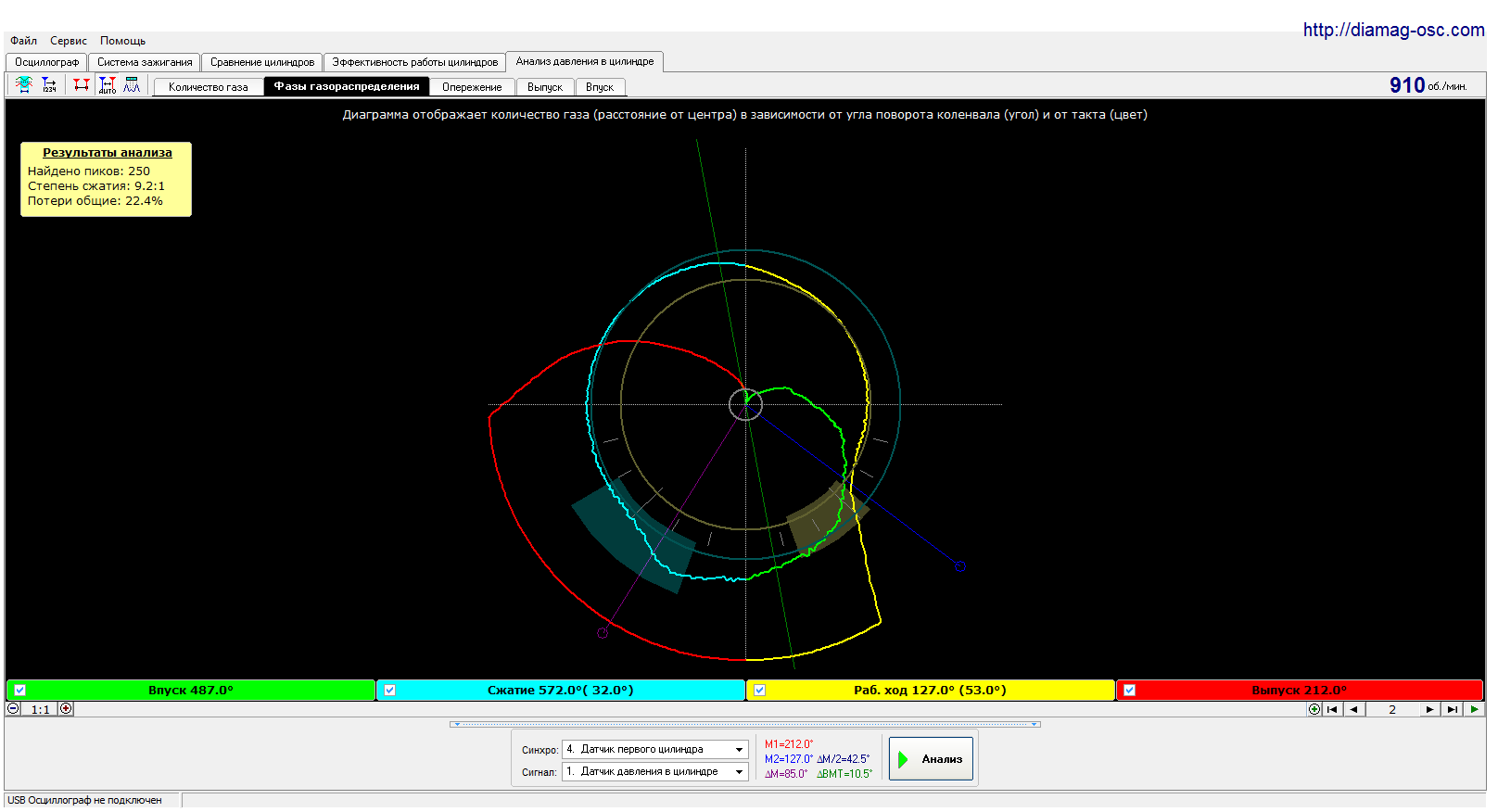Click USB Осциллограф не подключен status
Screen dimensions: 1498x812
tap(85, 801)
